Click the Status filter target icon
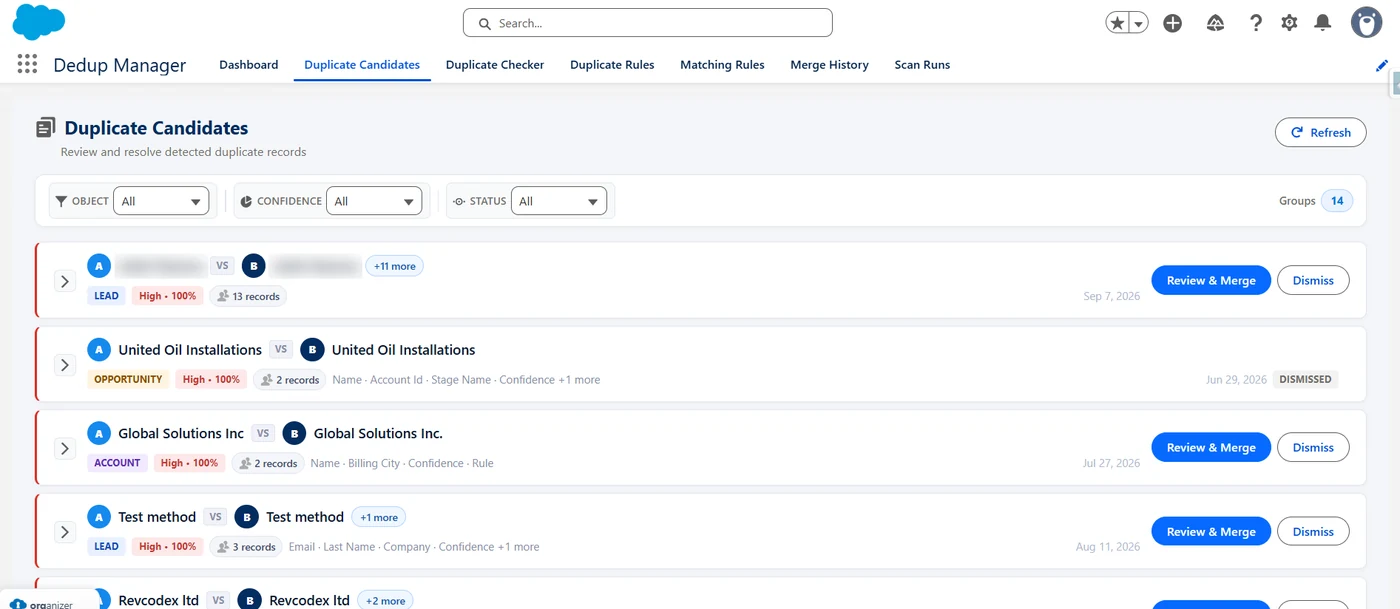 click(459, 201)
